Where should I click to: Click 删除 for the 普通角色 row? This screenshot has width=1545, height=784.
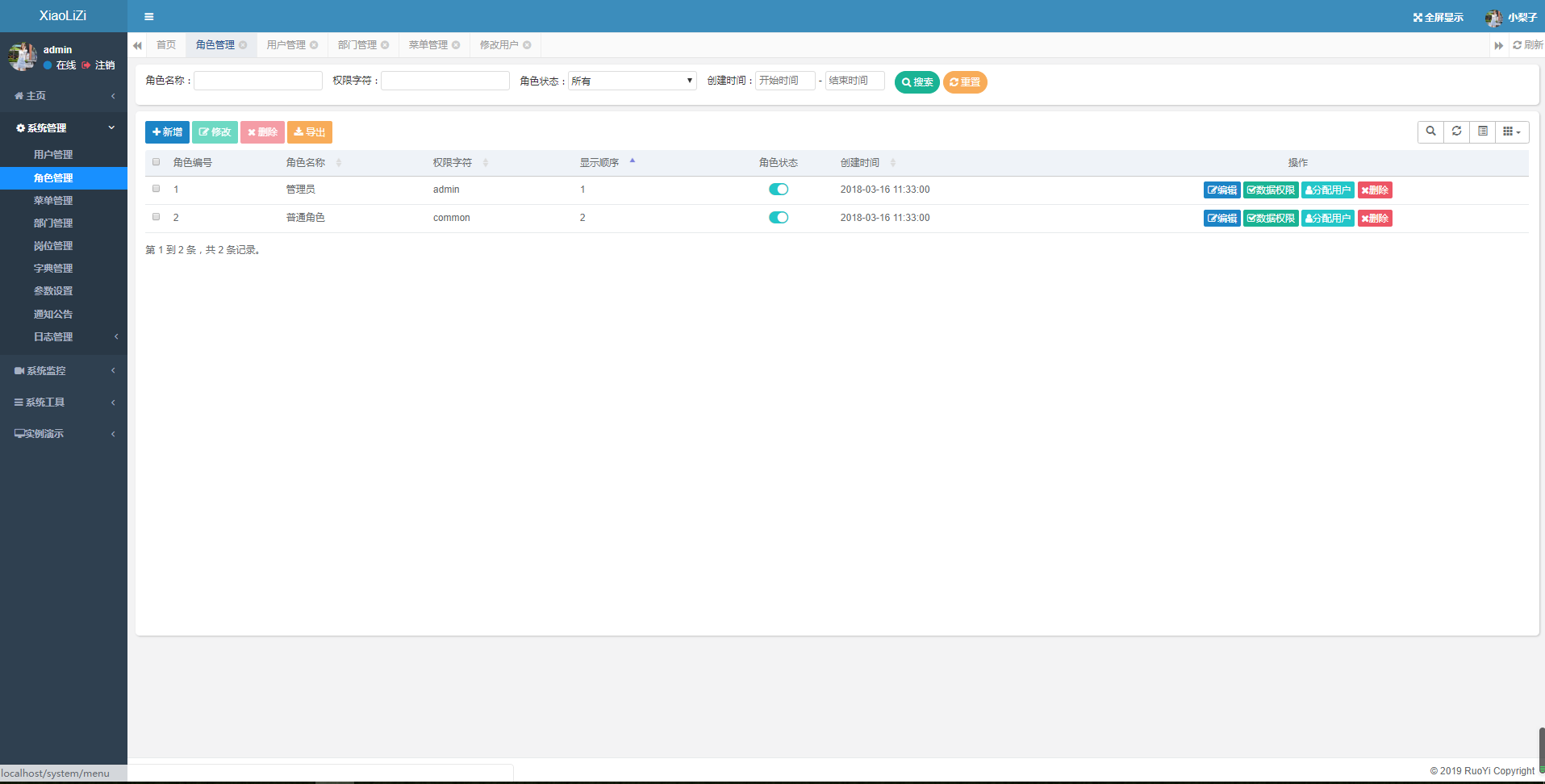pyautogui.click(x=1375, y=219)
